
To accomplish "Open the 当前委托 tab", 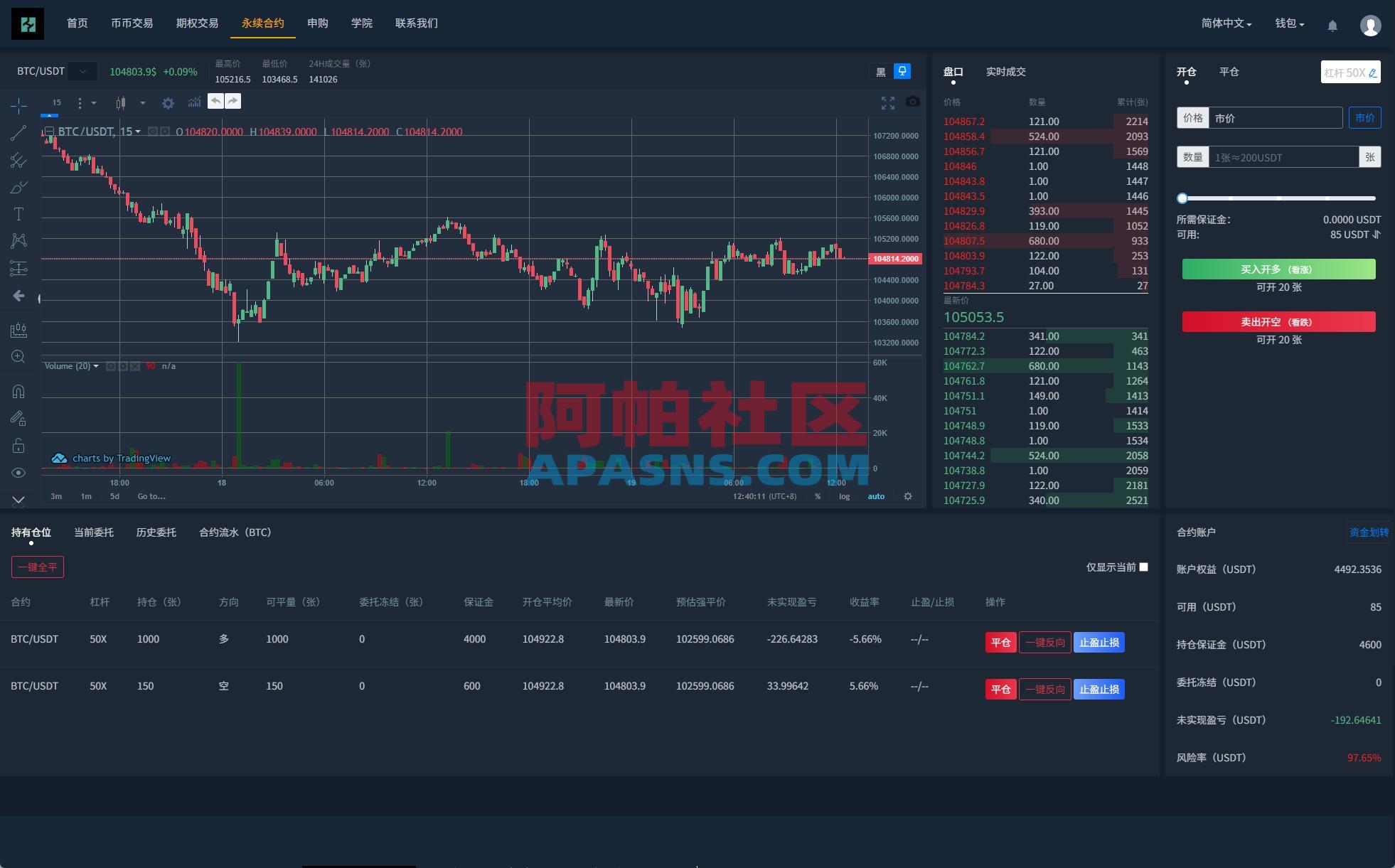I will (93, 532).
